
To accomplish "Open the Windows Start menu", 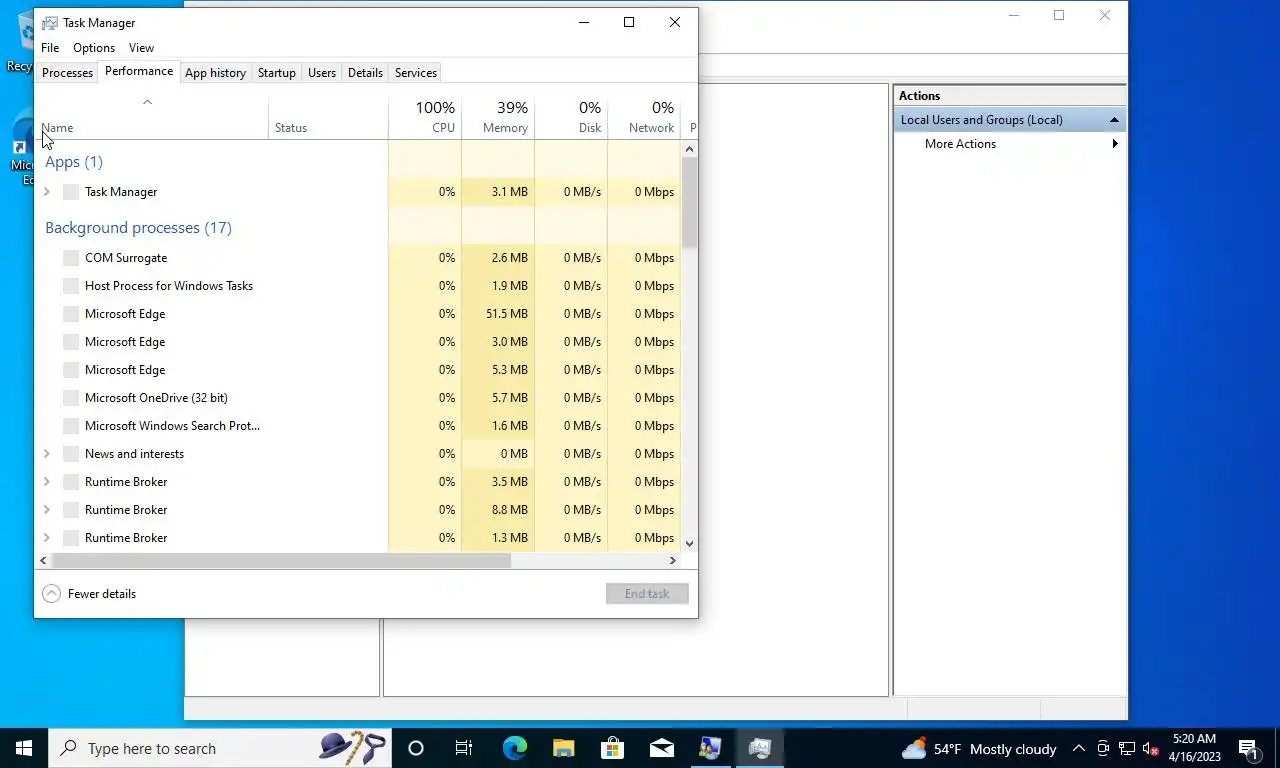I will pyautogui.click(x=24, y=748).
